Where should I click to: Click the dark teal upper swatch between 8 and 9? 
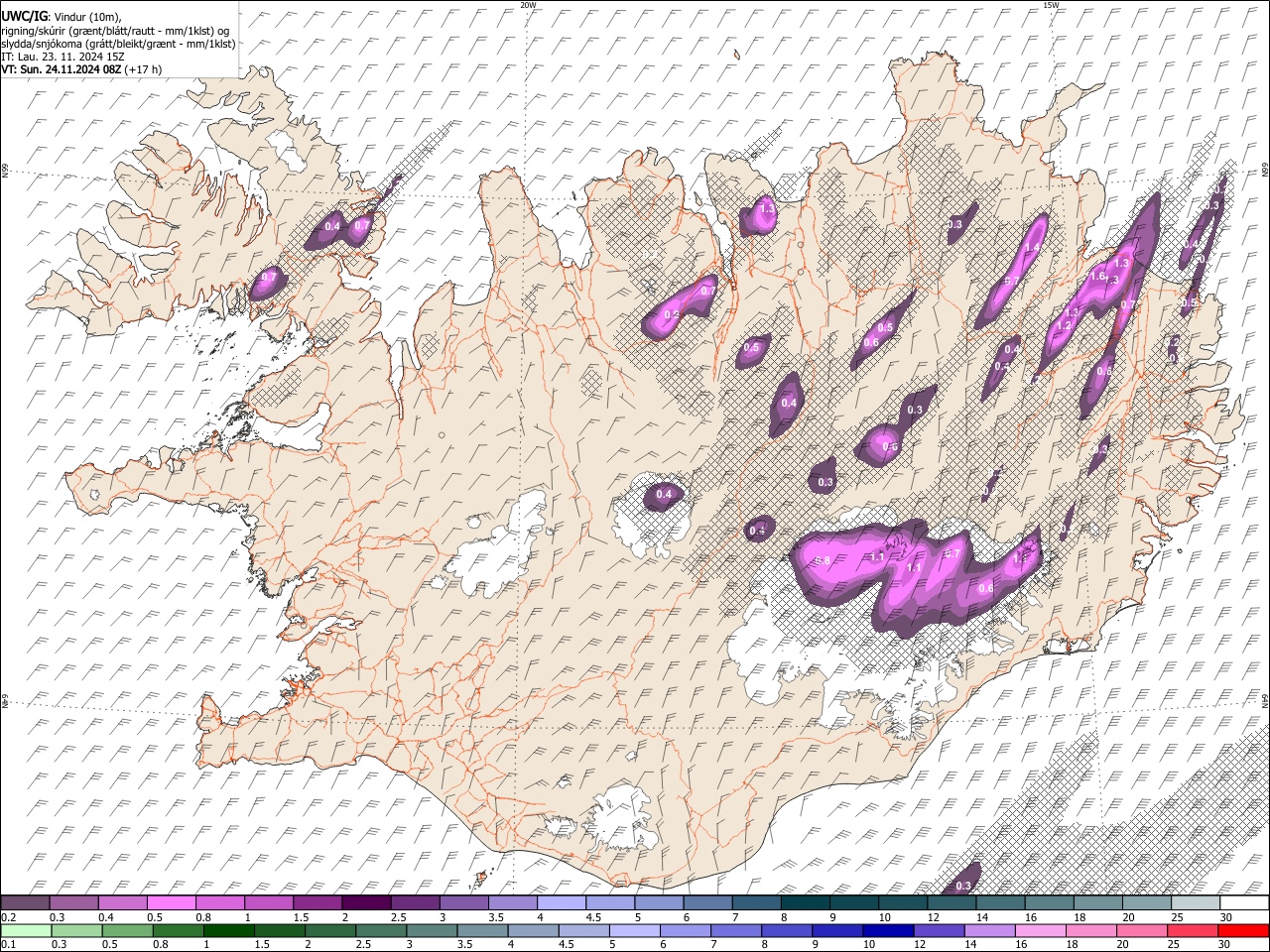click(805, 902)
